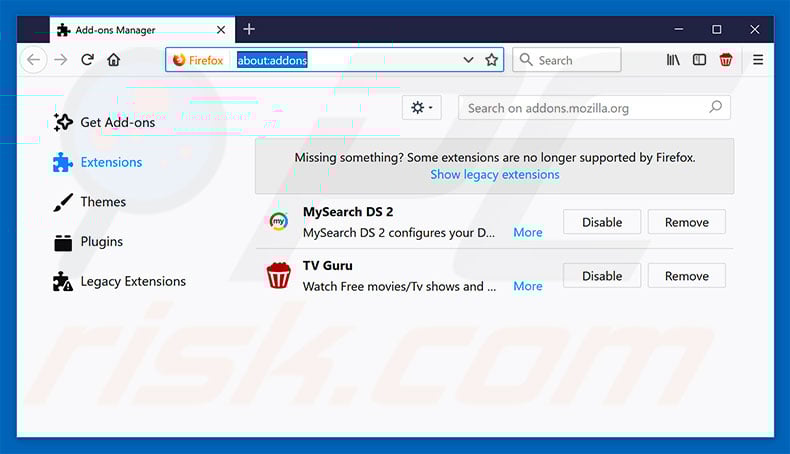Open More for TV Guru

(x=528, y=286)
